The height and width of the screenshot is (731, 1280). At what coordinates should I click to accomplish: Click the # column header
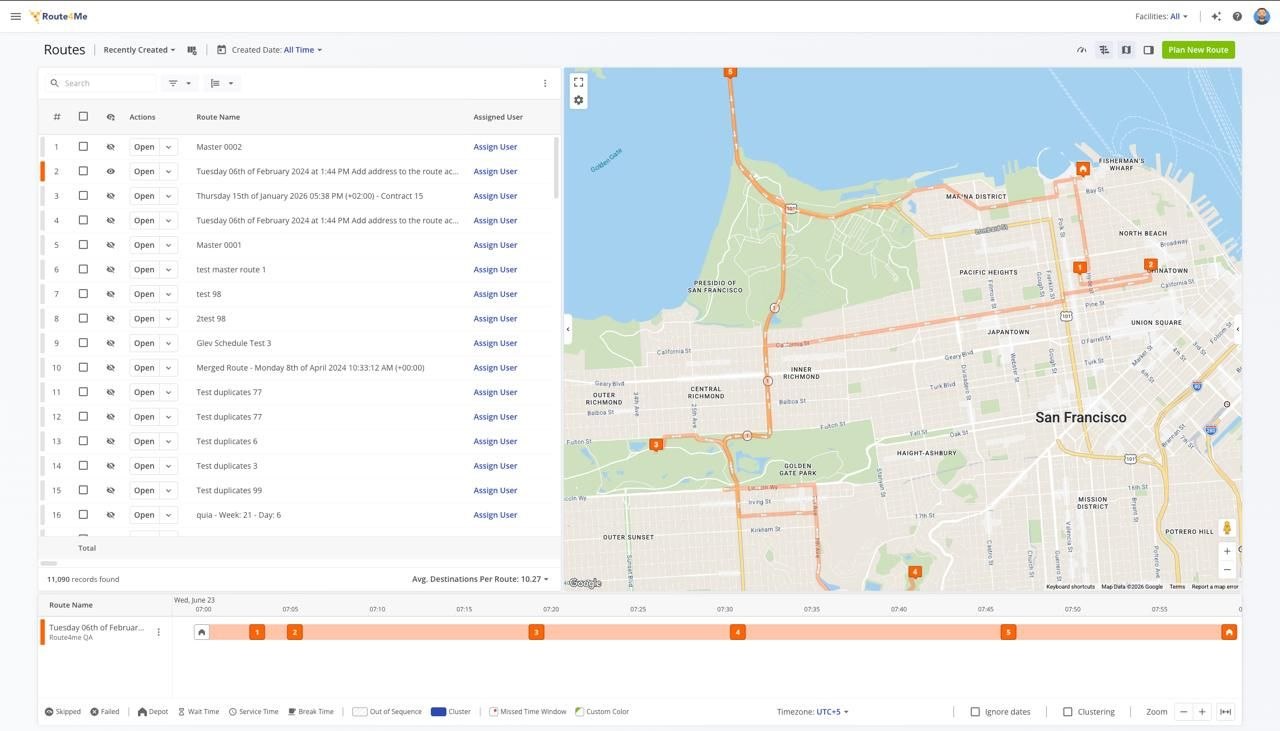point(56,117)
